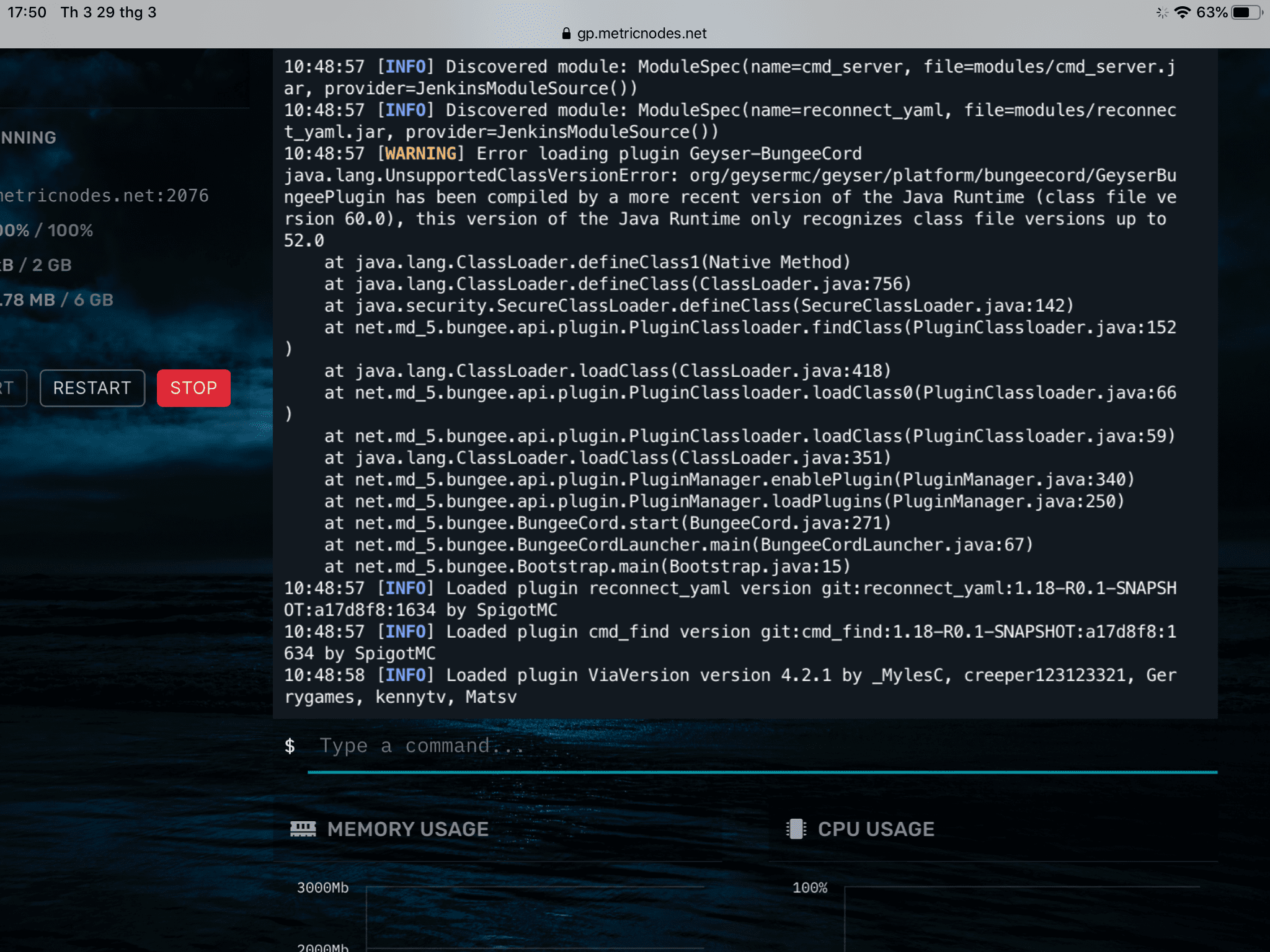This screenshot has width=1270, height=952.
Task: Tap the 17:50 clock in status bar
Action: (x=27, y=12)
